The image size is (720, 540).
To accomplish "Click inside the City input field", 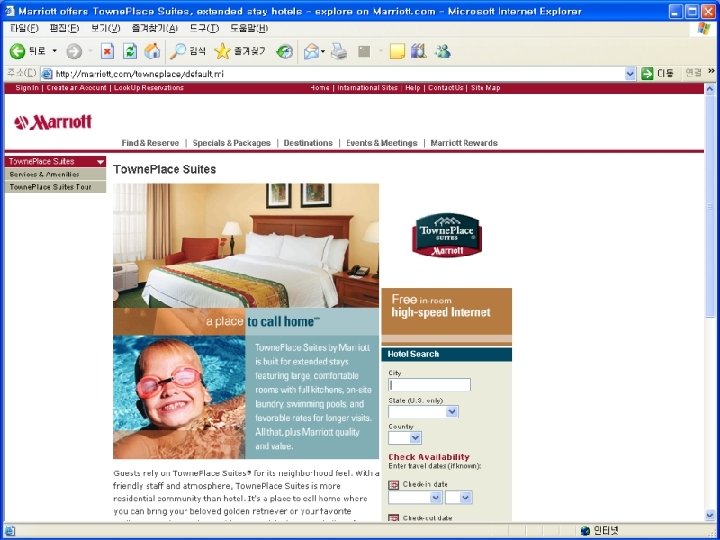I will (429, 385).
